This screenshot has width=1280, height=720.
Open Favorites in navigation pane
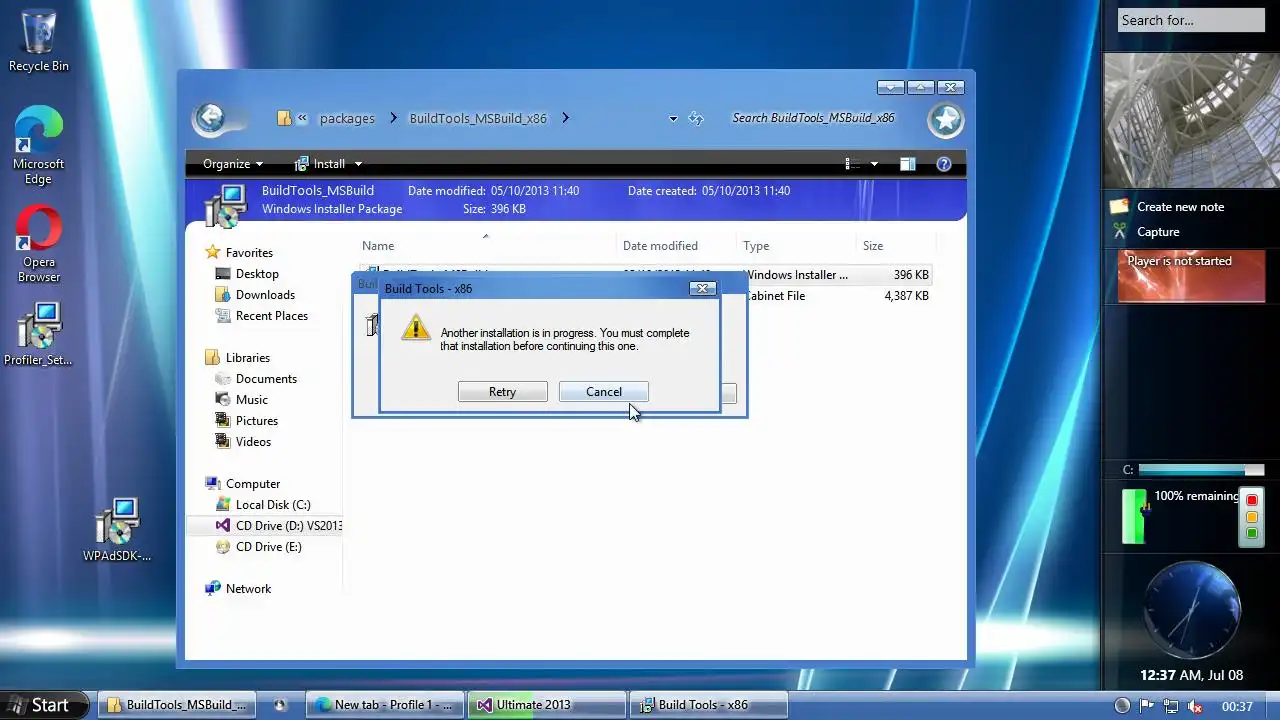pos(249,253)
